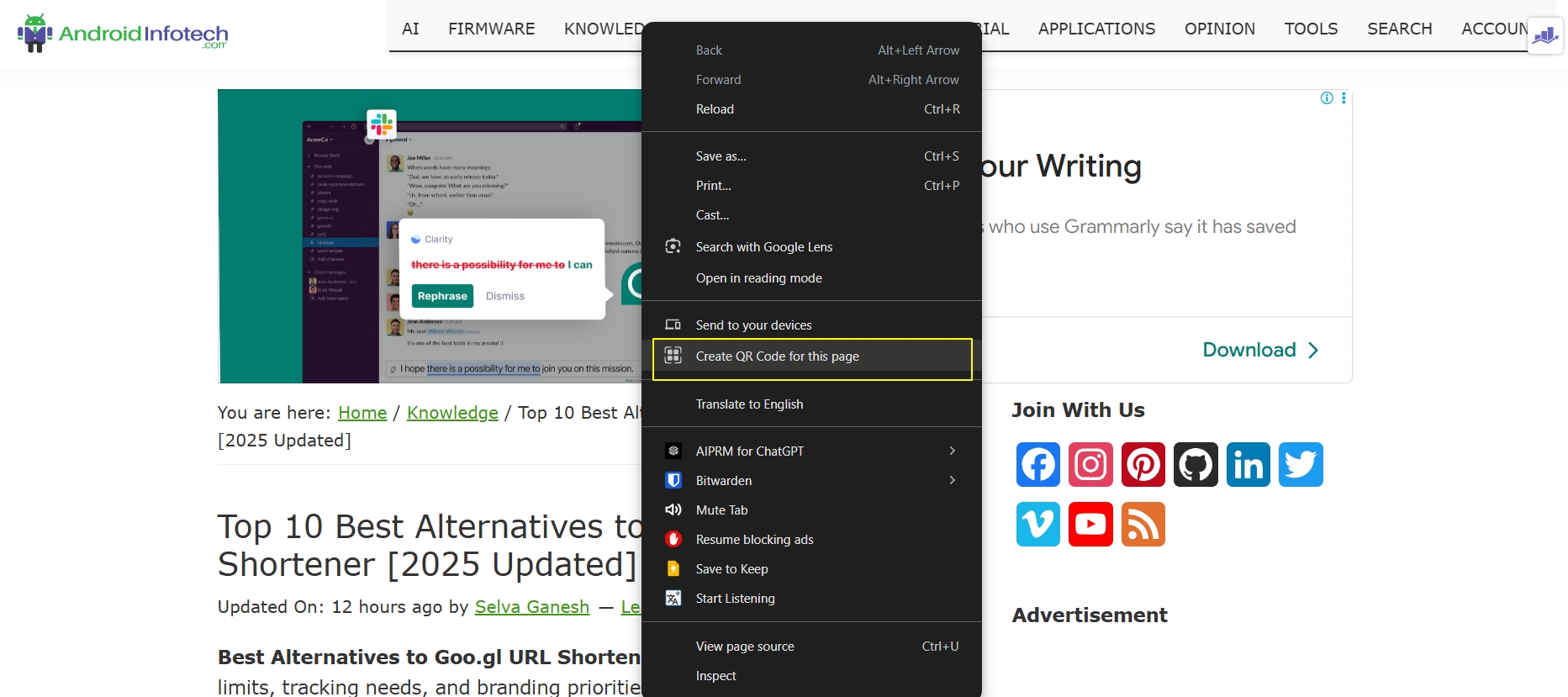Click the Download link in the ad
This screenshot has height=697, width=1568.
coord(1249,350)
